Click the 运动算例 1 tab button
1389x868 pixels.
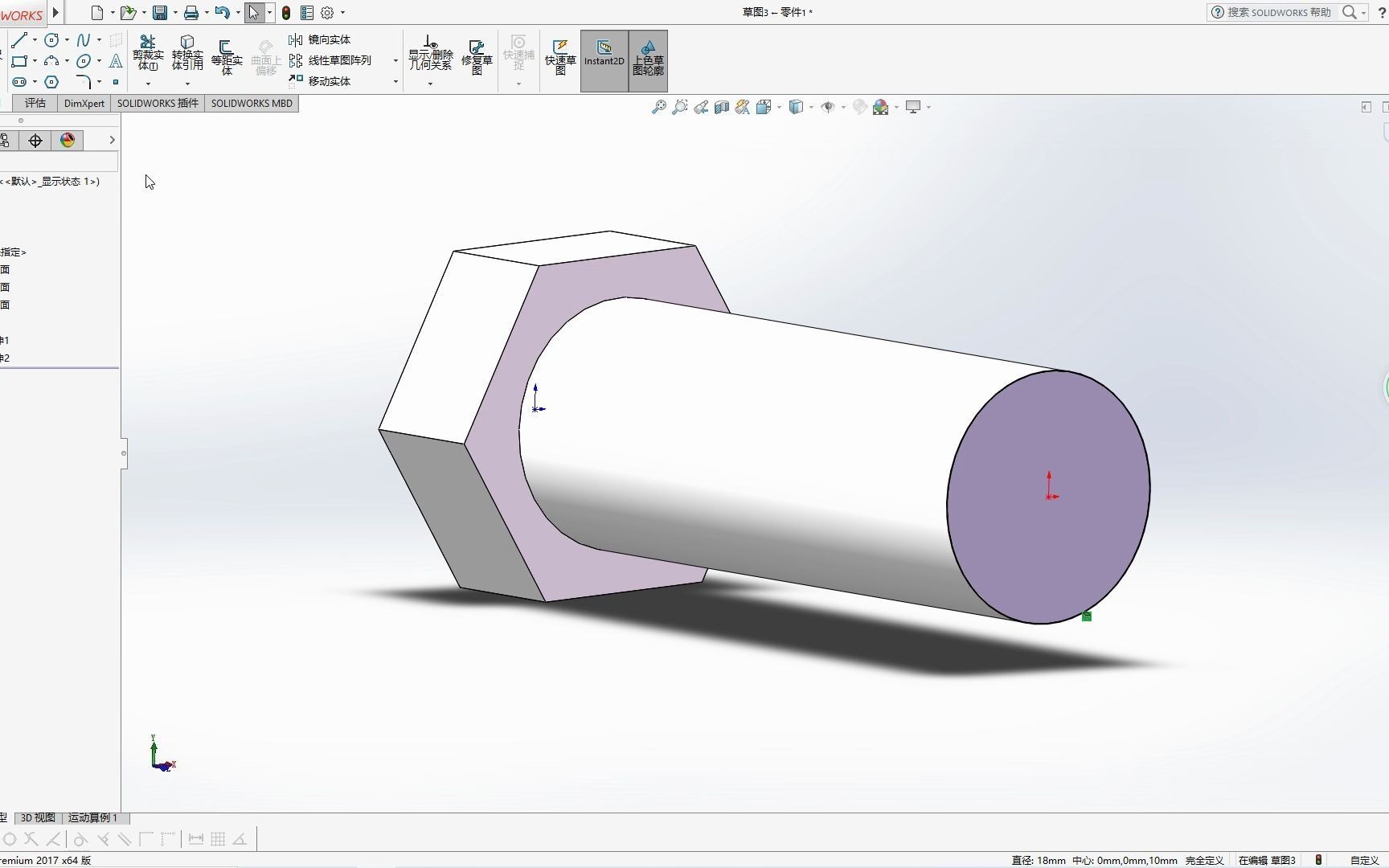point(94,817)
